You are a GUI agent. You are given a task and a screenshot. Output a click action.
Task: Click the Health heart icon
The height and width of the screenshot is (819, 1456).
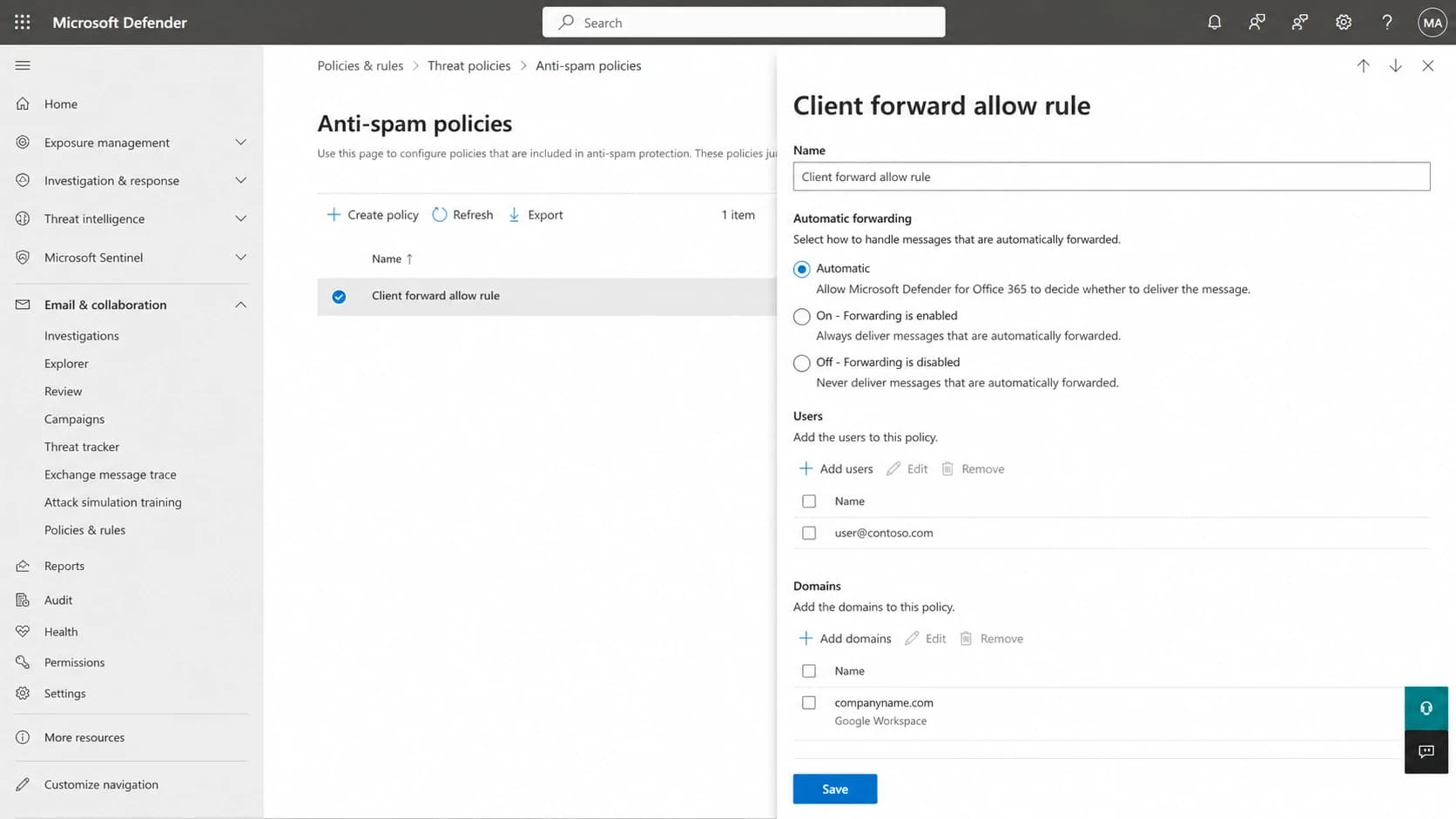[x=23, y=631]
